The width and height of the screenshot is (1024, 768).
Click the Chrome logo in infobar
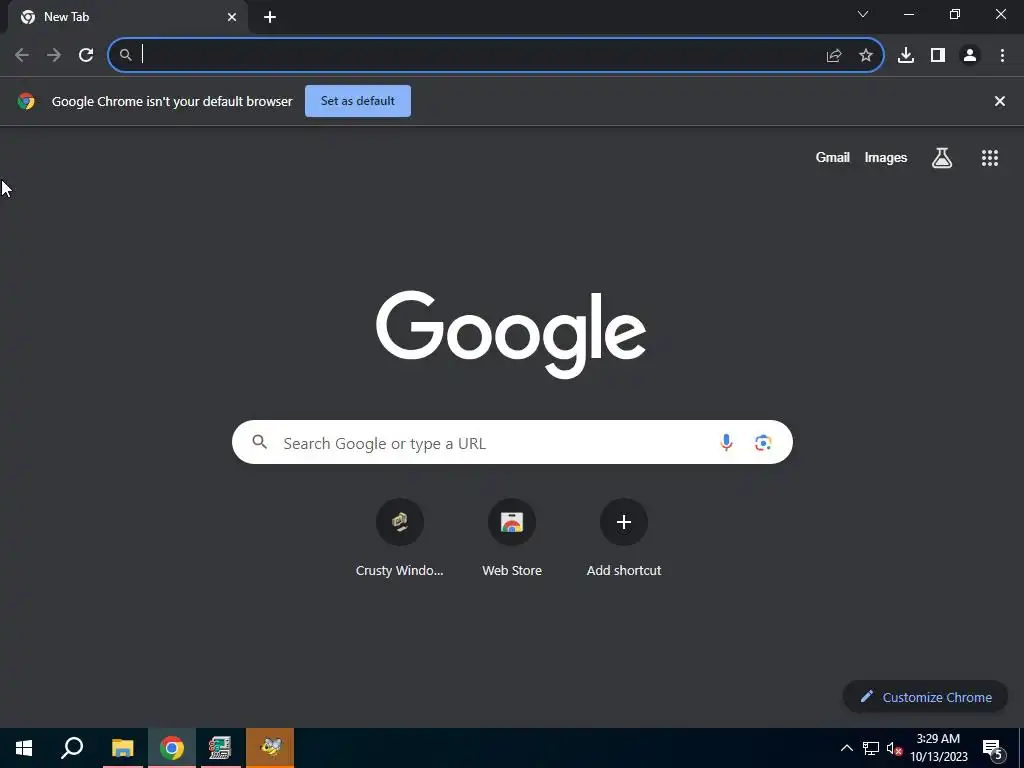pyautogui.click(x=26, y=101)
